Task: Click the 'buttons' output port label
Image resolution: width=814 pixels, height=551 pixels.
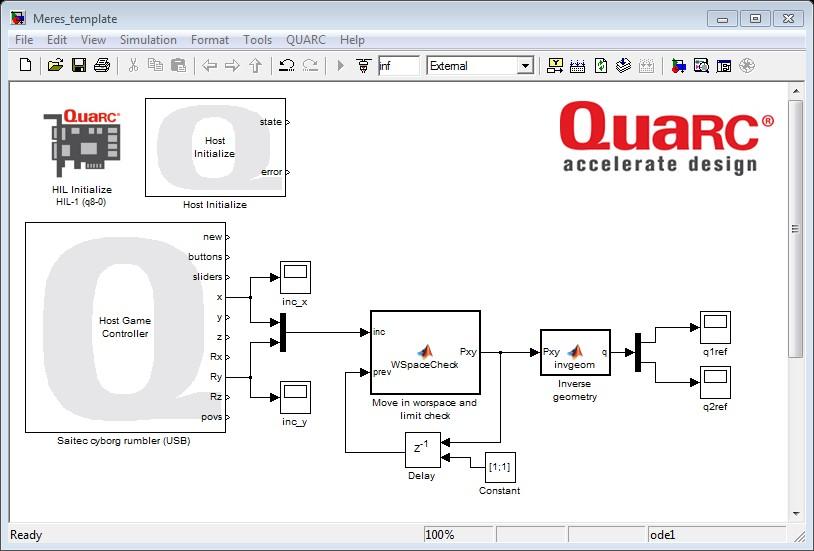Action: [x=205, y=257]
